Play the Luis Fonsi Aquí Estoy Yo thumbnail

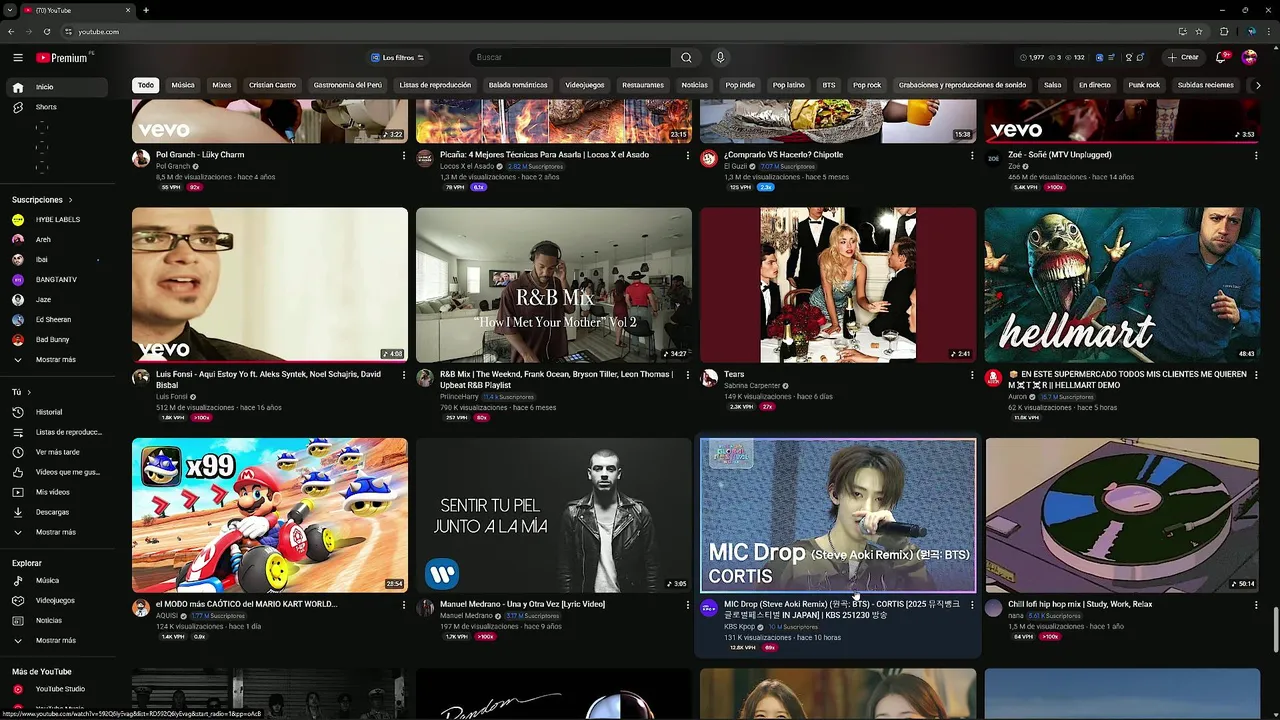click(270, 285)
